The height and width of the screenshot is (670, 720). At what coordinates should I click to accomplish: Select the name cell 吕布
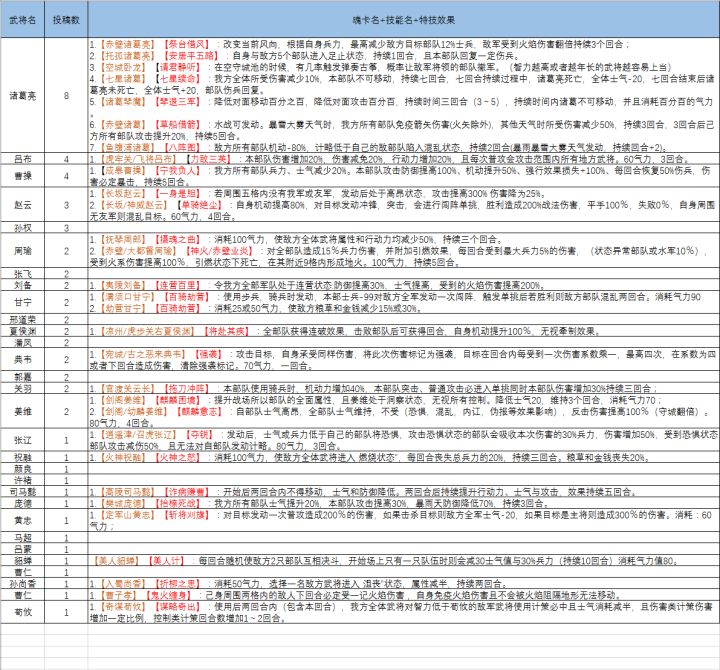(22, 159)
